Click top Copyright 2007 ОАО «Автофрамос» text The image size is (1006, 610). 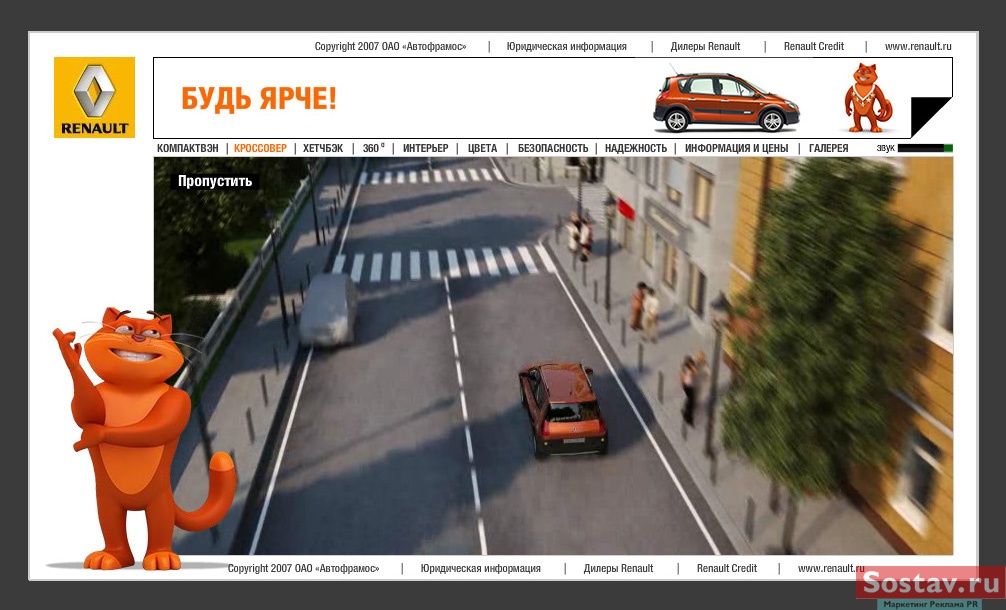coord(390,46)
